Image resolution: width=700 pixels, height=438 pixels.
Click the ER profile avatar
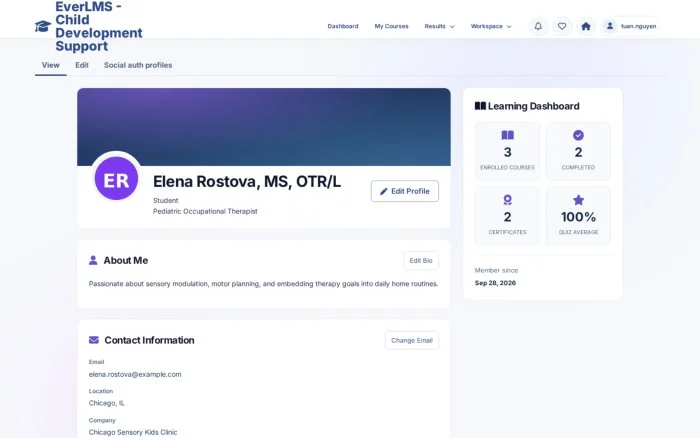[116, 179]
